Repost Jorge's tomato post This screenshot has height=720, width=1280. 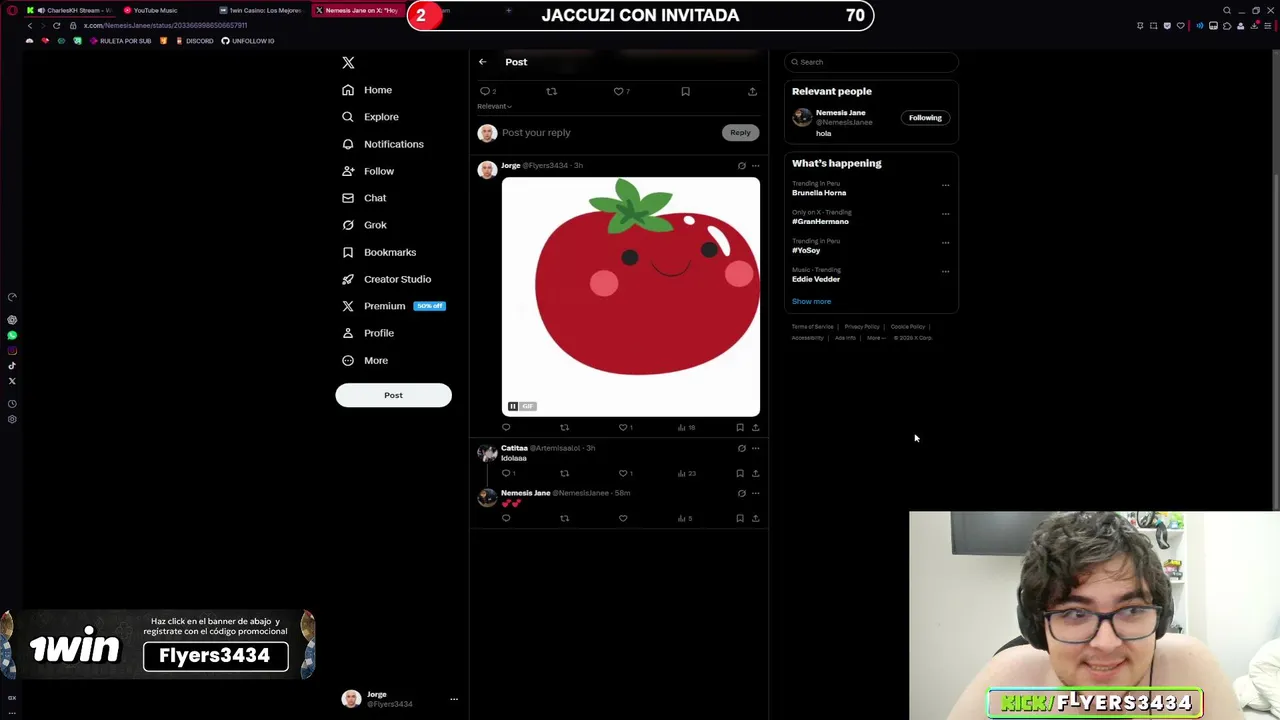pyautogui.click(x=564, y=428)
